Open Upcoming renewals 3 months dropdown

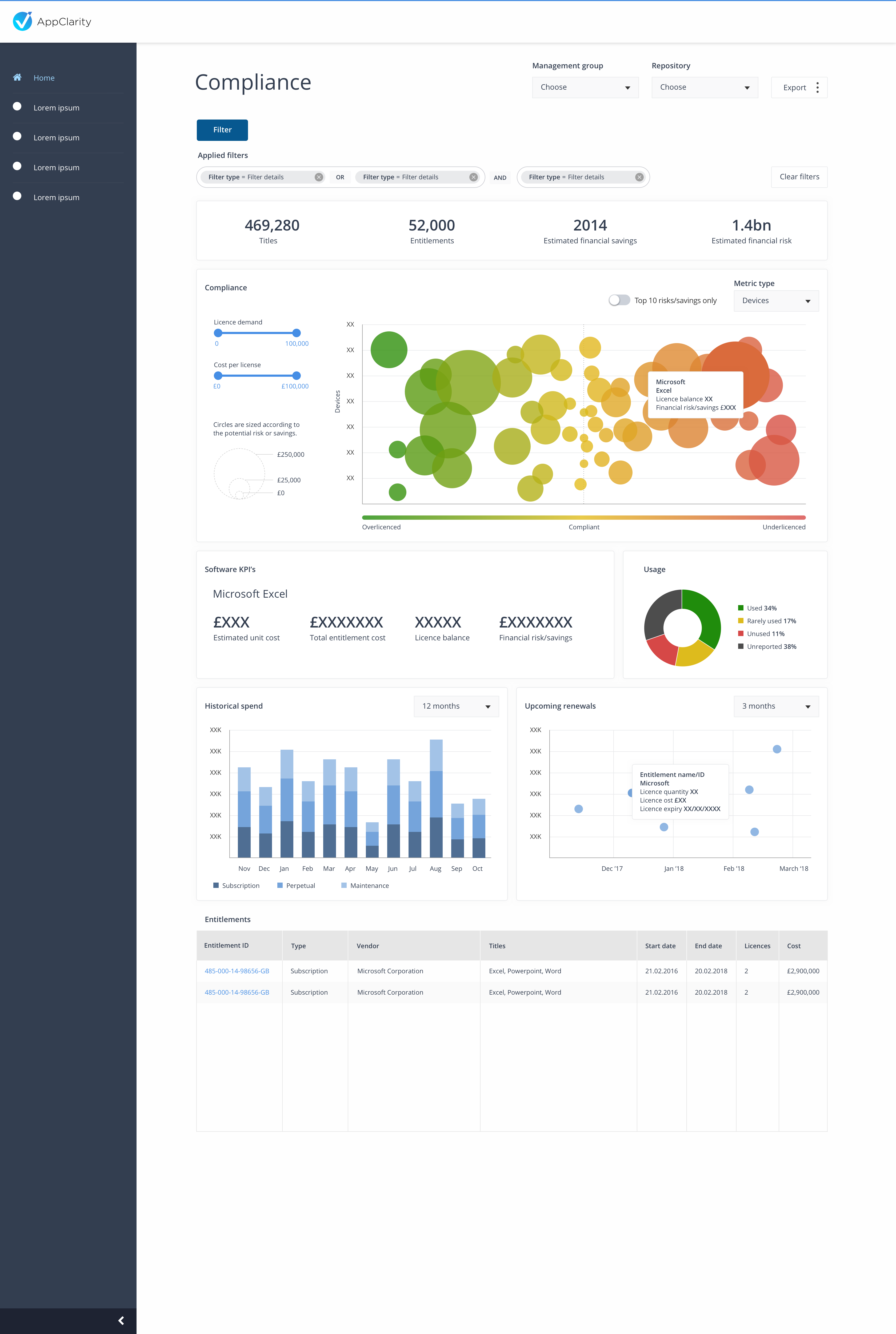click(x=776, y=706)
